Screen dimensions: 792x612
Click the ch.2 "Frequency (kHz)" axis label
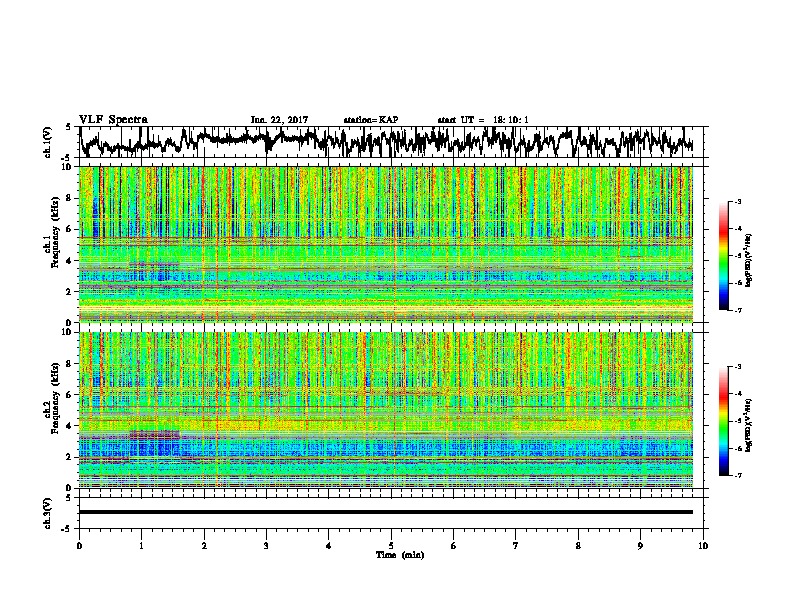(x=56, y=400)
